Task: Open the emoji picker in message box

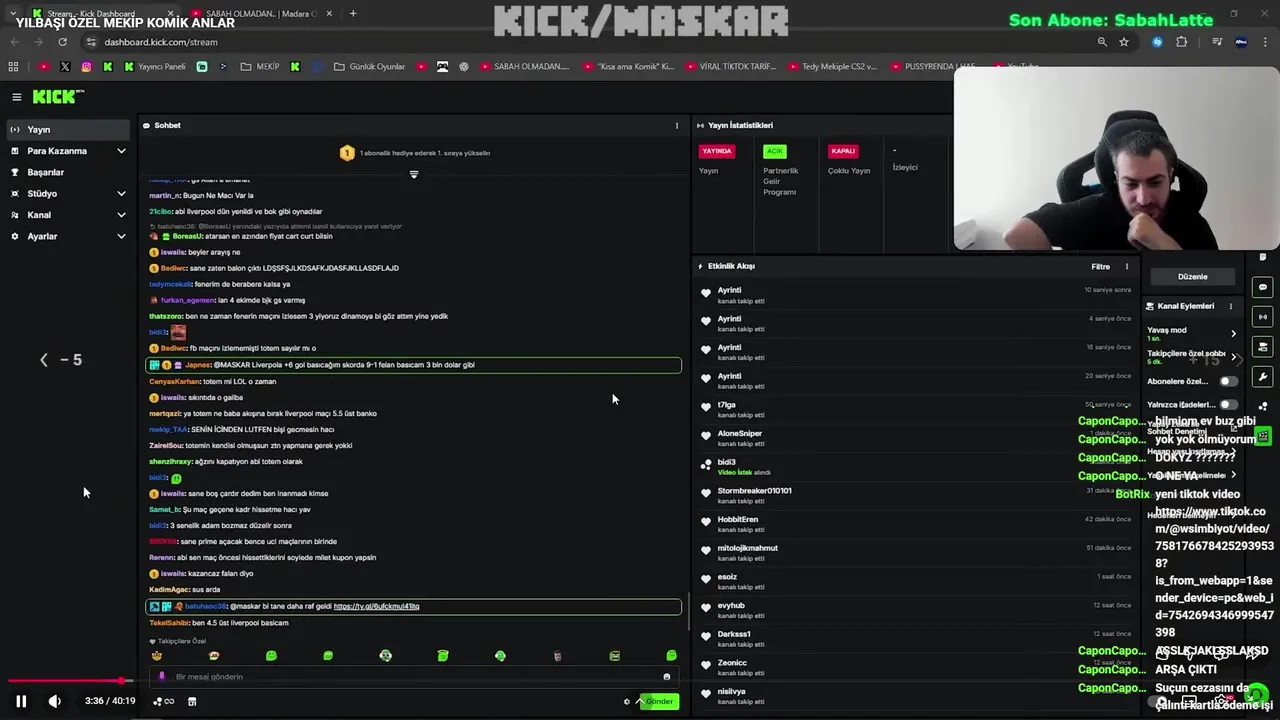Action: click(x=667, y=677)
